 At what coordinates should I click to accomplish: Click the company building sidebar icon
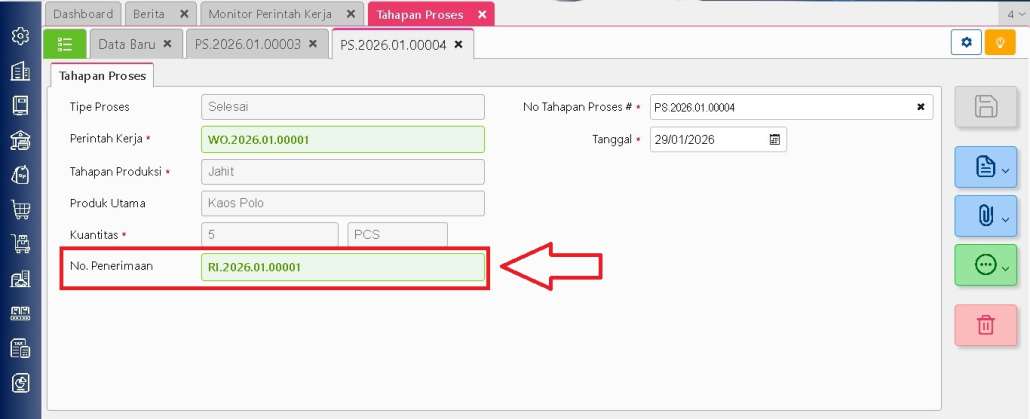[x=20, y=72]
